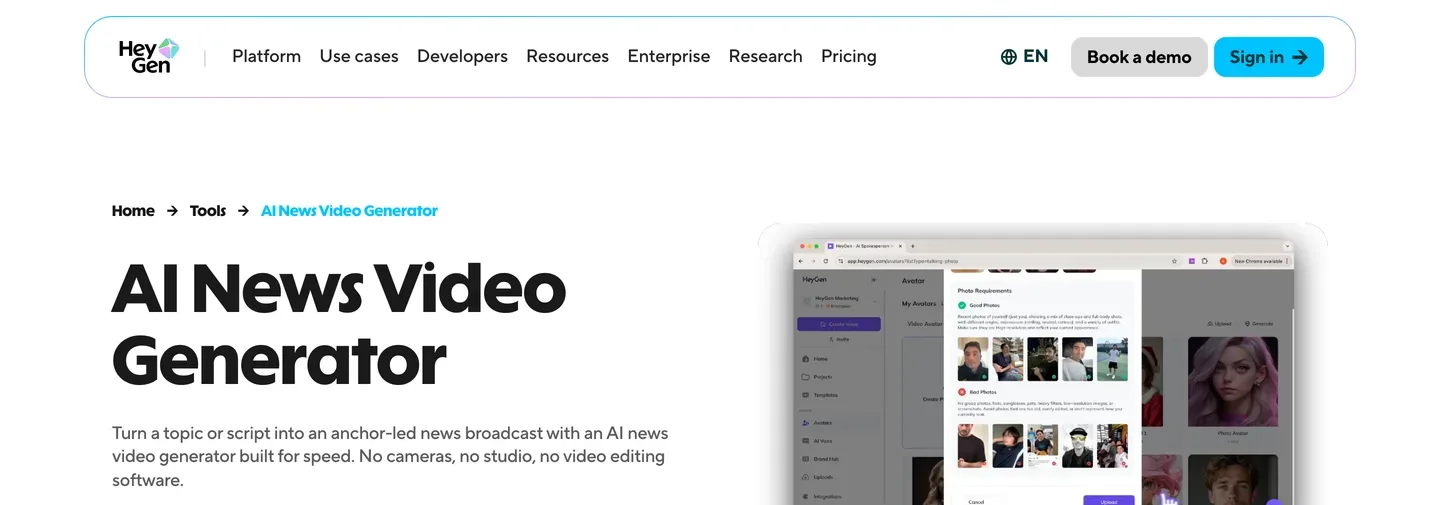Go to Home via the breadcrumb
This screenshot has height=505, width=1440.
[x=133, y=211]
